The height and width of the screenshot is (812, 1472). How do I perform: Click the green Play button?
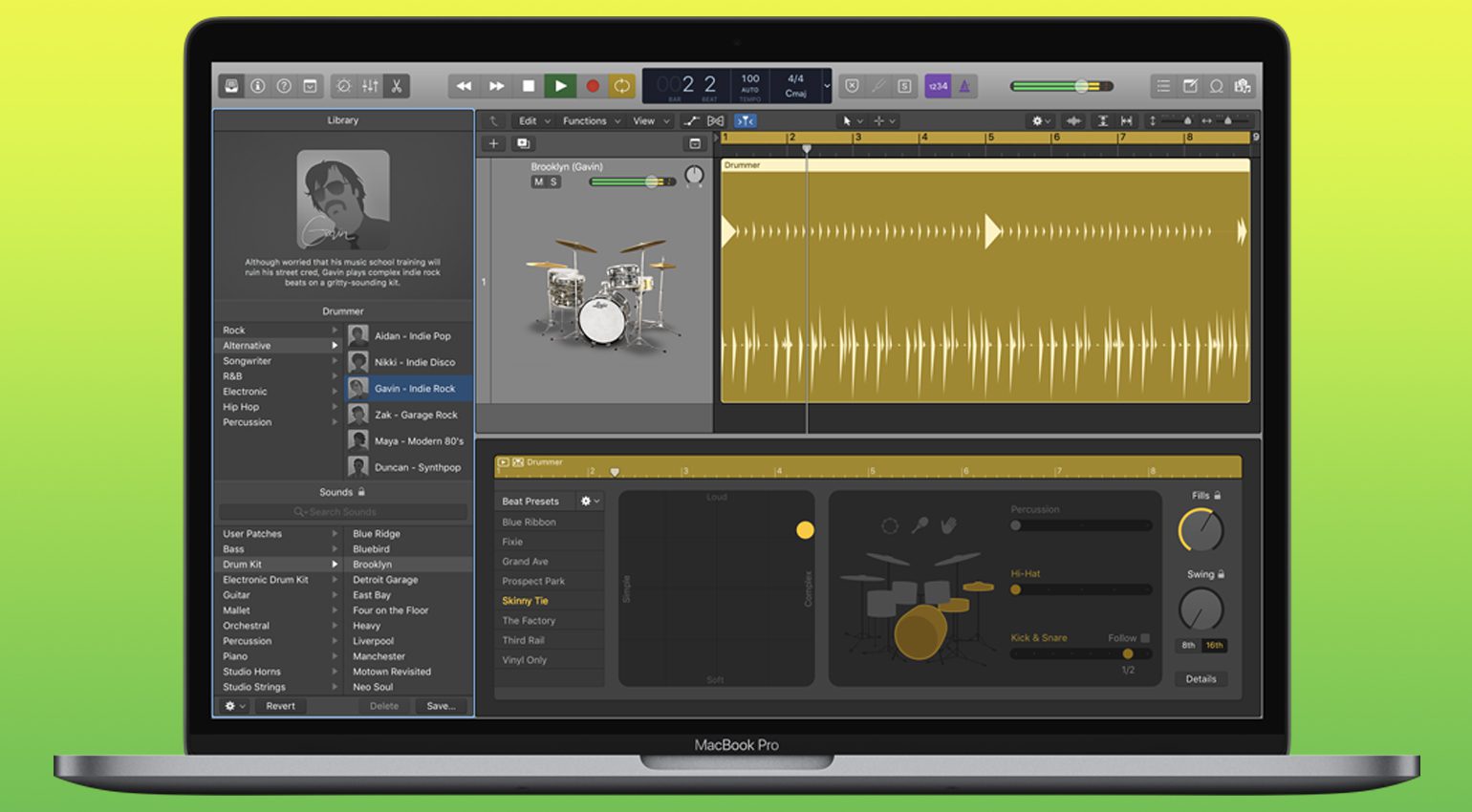point(560,86)
